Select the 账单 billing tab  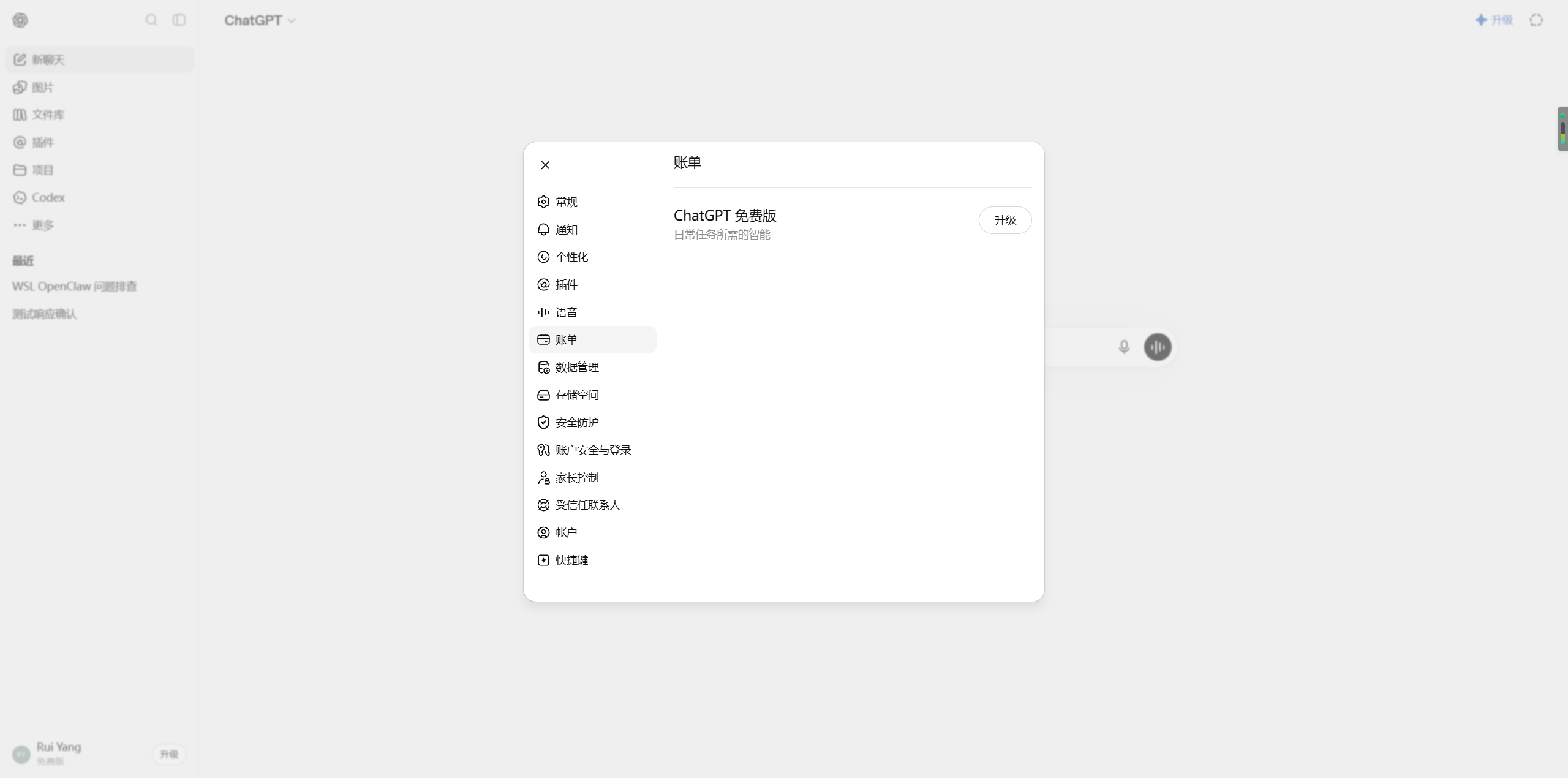pos(592,340)
